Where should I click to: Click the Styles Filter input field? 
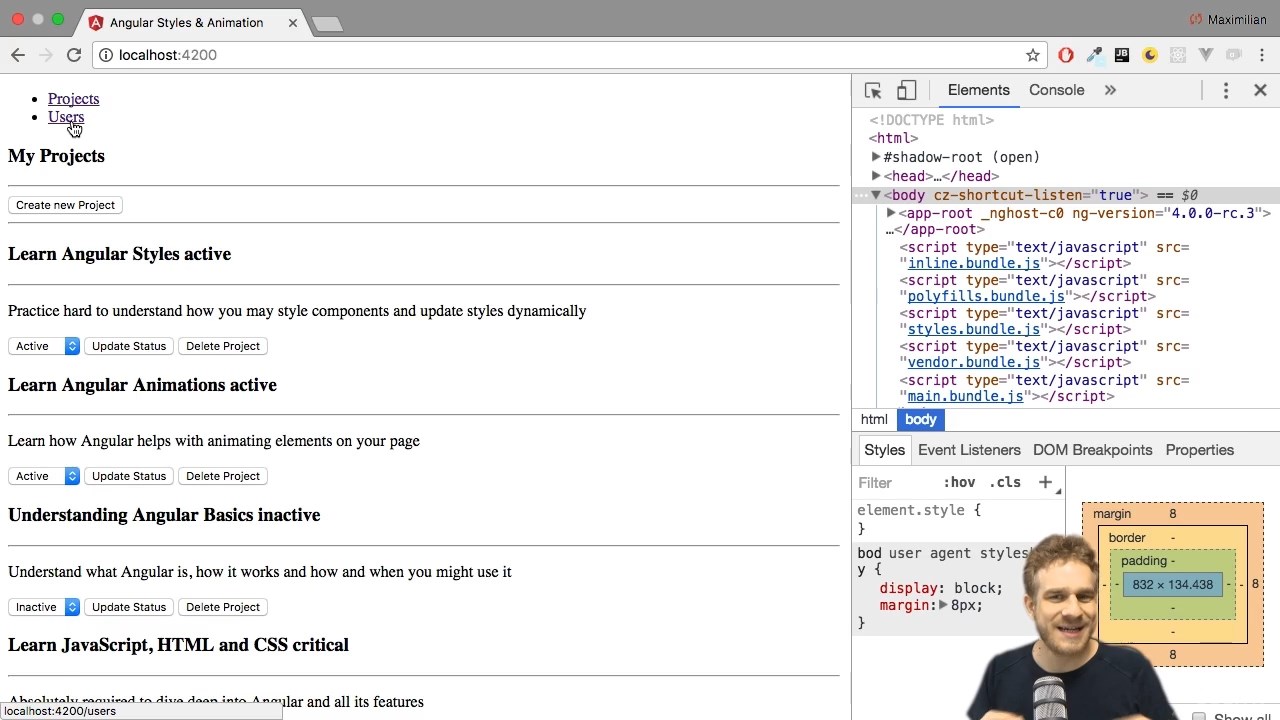(895, 482)
